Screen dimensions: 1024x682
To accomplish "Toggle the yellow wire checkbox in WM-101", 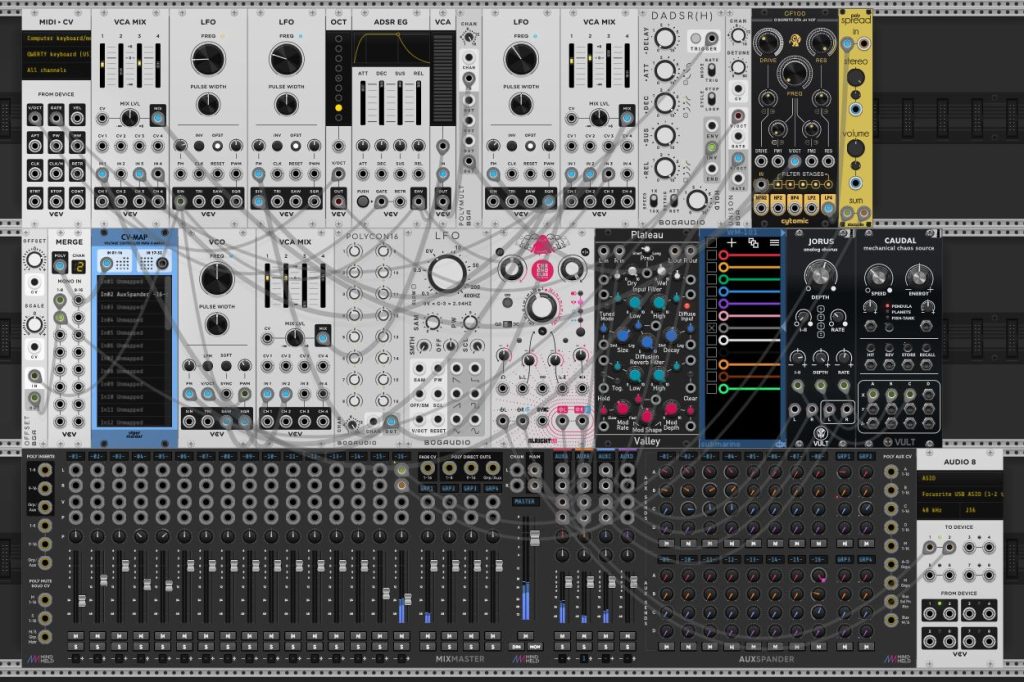I will pos(712,267).
